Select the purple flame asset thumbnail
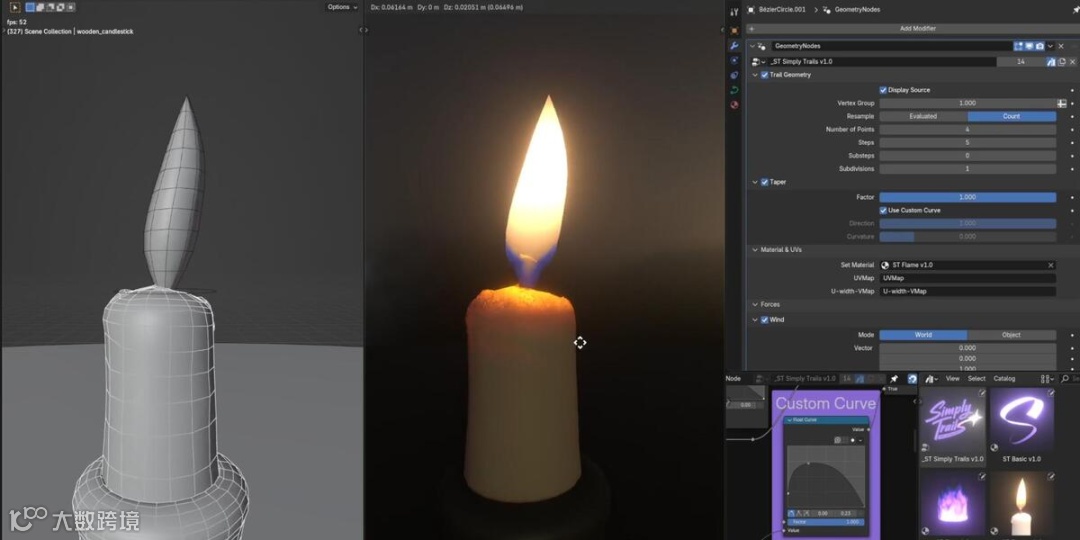Screen dimensions: 1080x540 click(953, 506)
